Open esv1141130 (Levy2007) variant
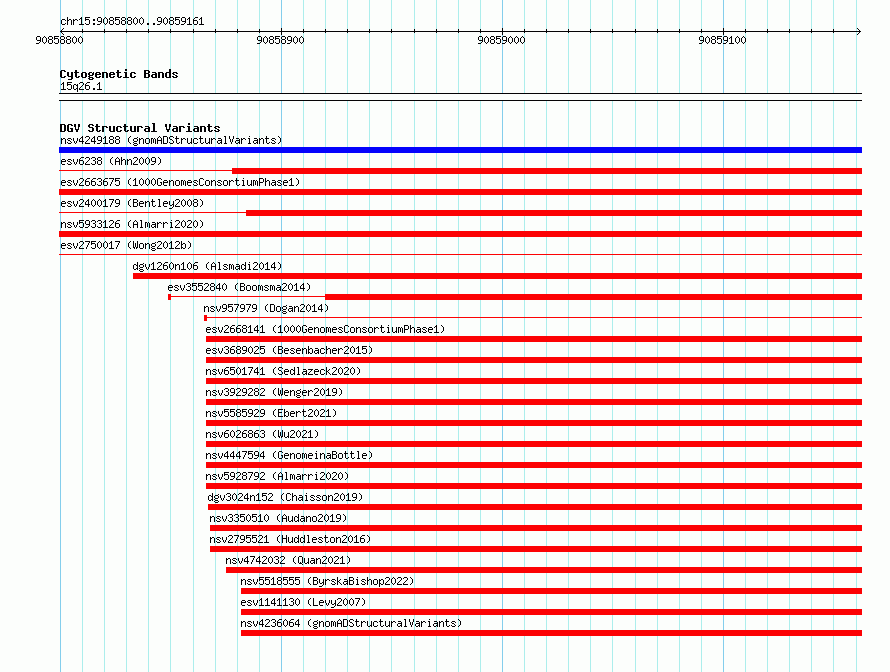890x672 pixels. click(303, 602)
